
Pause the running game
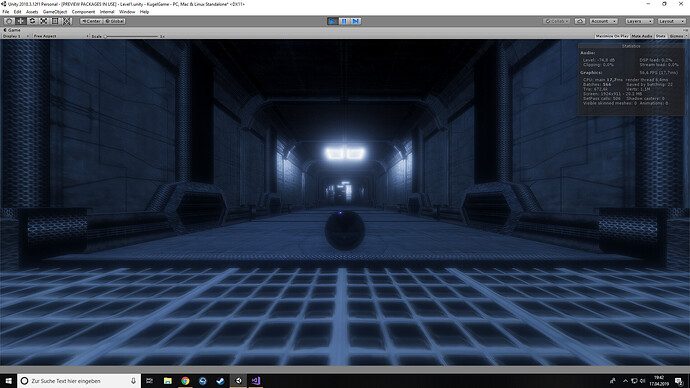[344, 21]
